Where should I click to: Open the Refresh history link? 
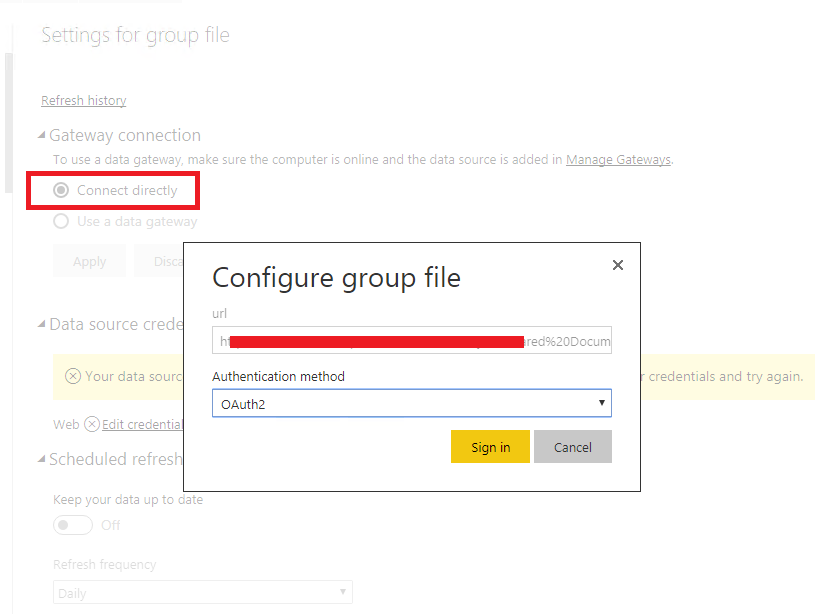pyautogui.click(x=84, y=100)
